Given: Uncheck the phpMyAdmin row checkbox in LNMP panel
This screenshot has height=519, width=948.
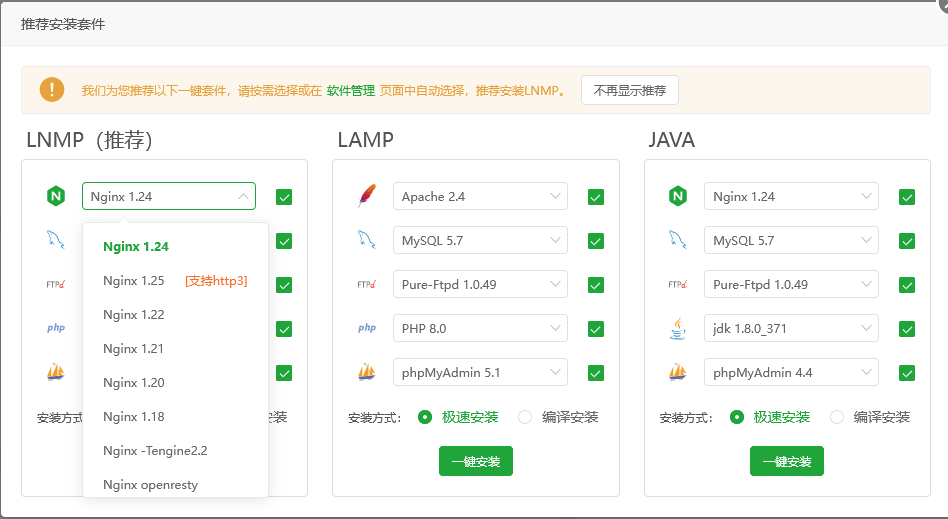Looking at the screenshot, I should pyautogui.click(x=284, y=373).
